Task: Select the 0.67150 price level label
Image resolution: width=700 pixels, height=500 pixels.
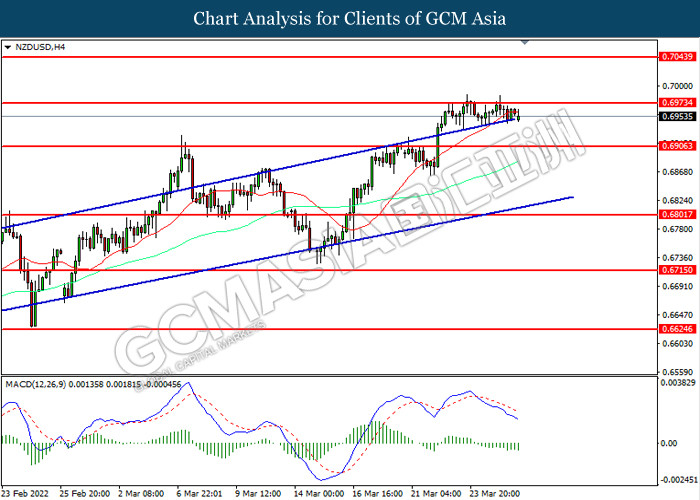Action: pos(677,270)
